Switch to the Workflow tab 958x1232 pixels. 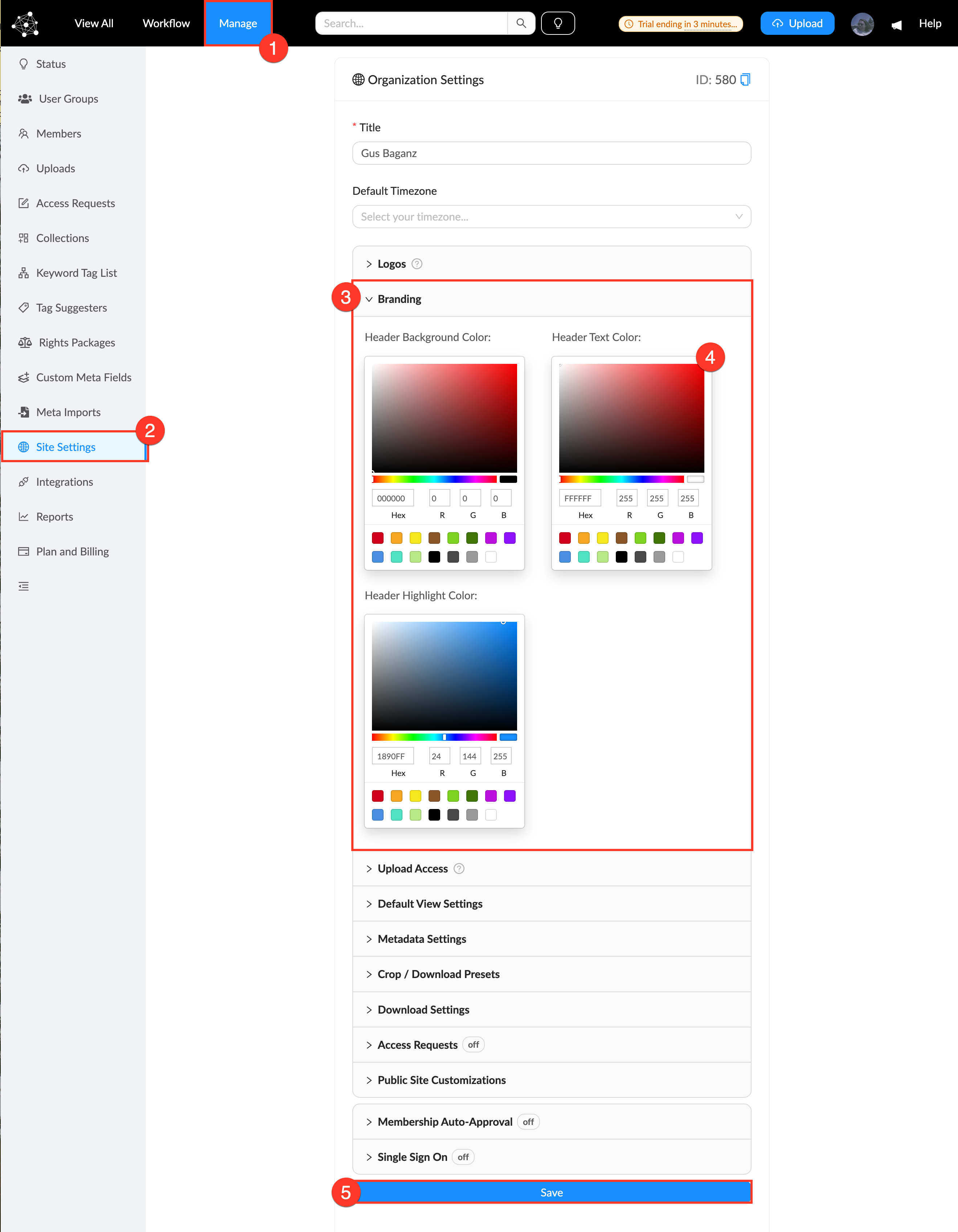(165, 23)
